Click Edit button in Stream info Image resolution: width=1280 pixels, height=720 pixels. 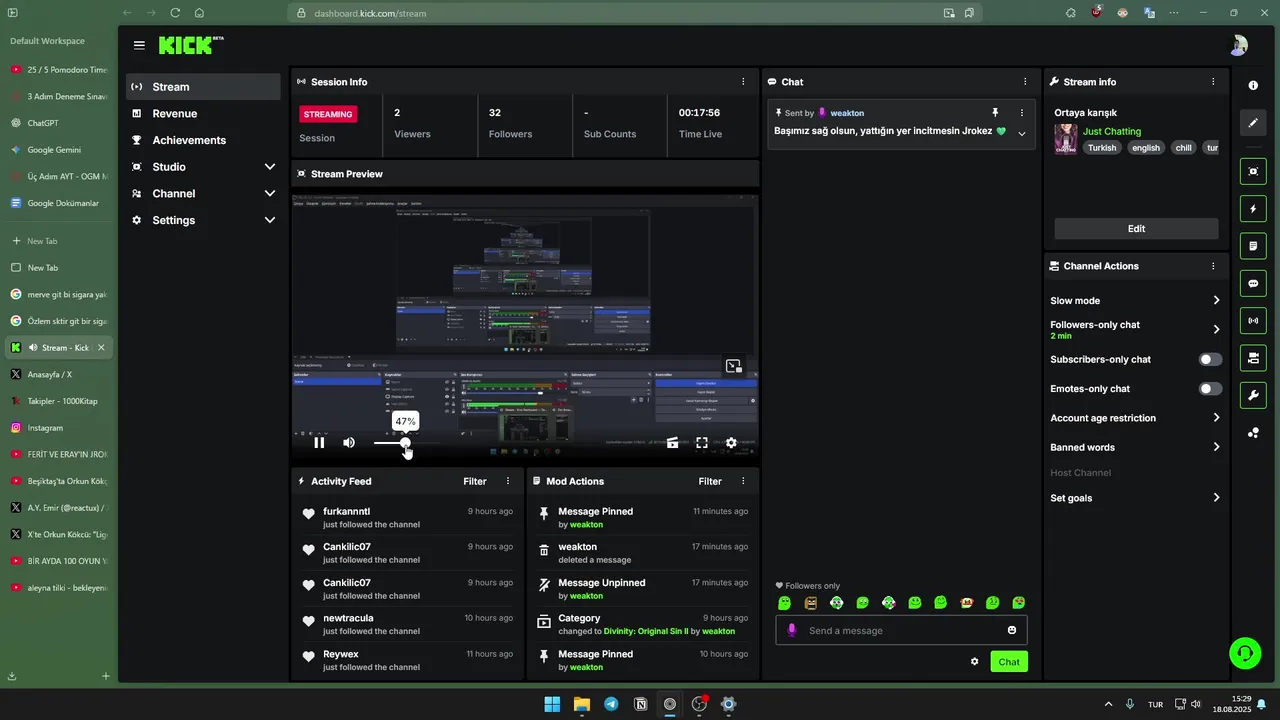[1136, 229]
